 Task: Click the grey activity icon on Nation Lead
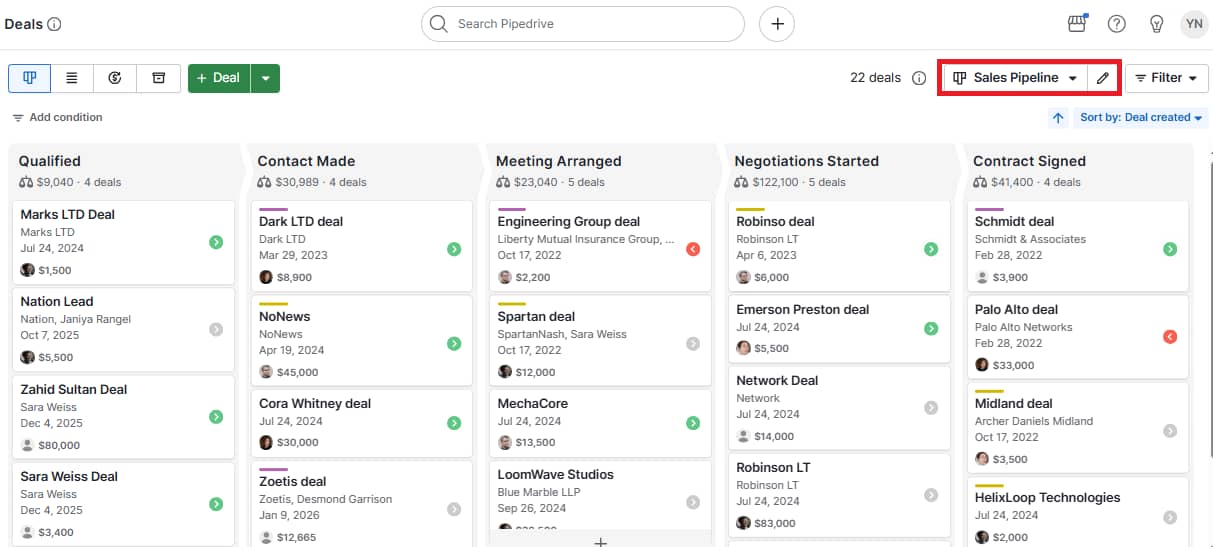tap(216, 329)
